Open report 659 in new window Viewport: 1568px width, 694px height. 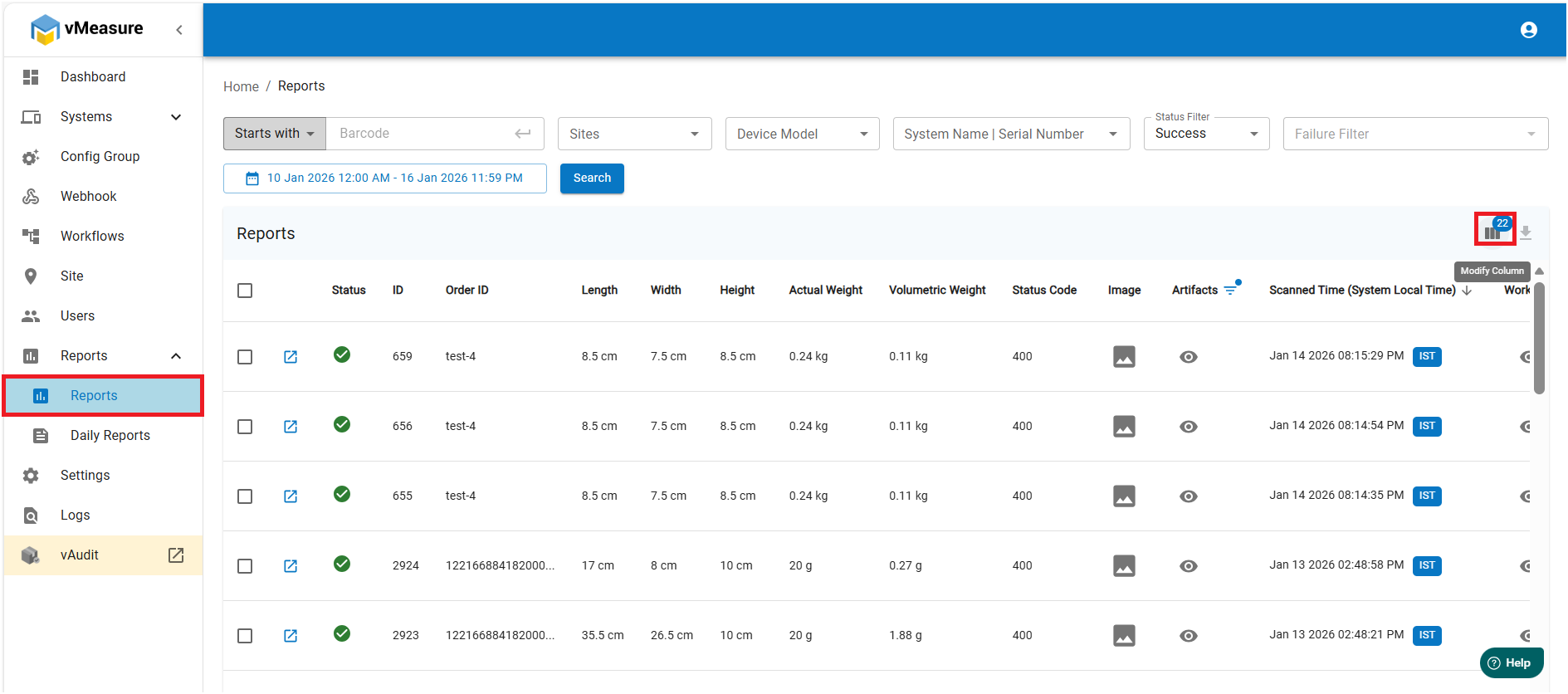291,357
